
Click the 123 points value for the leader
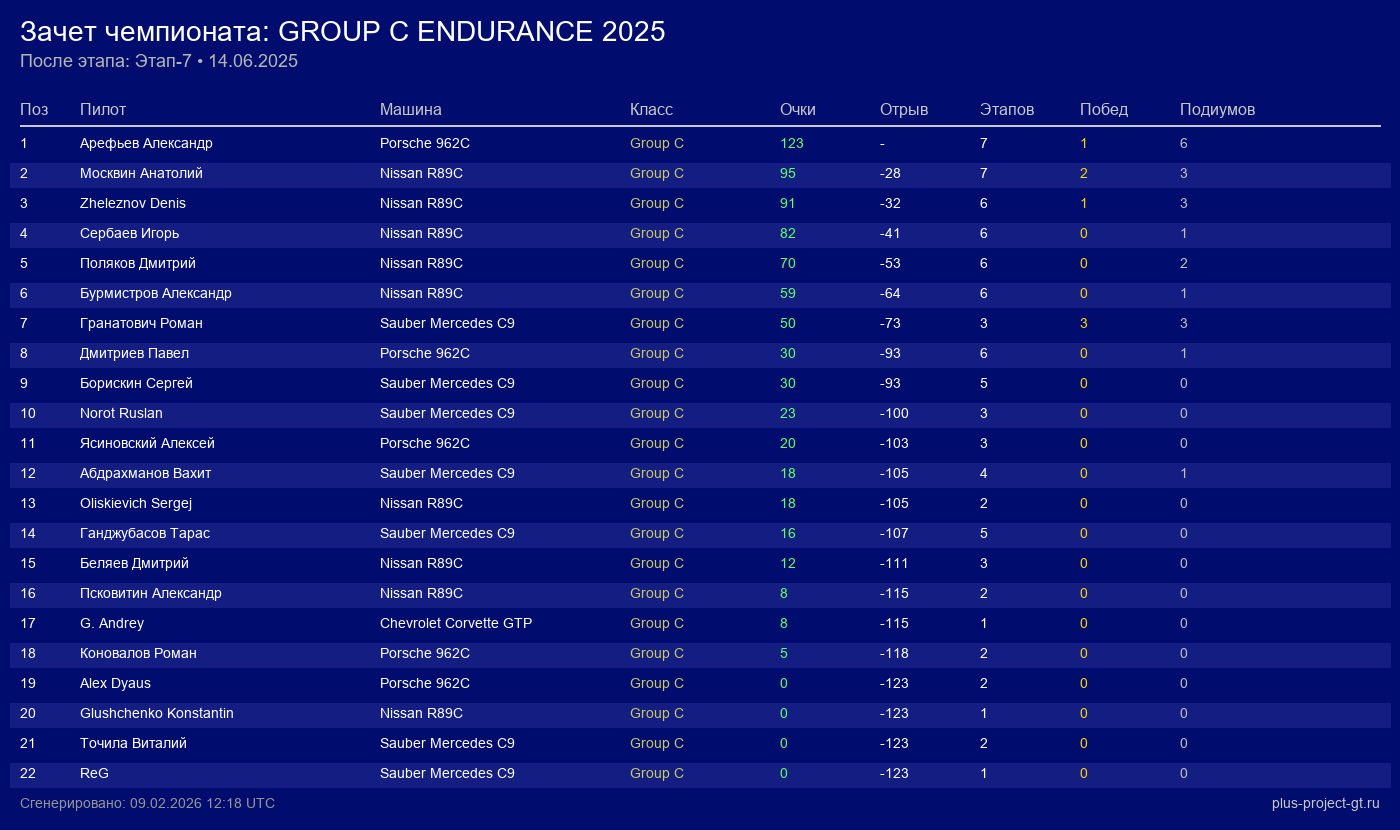792,143
